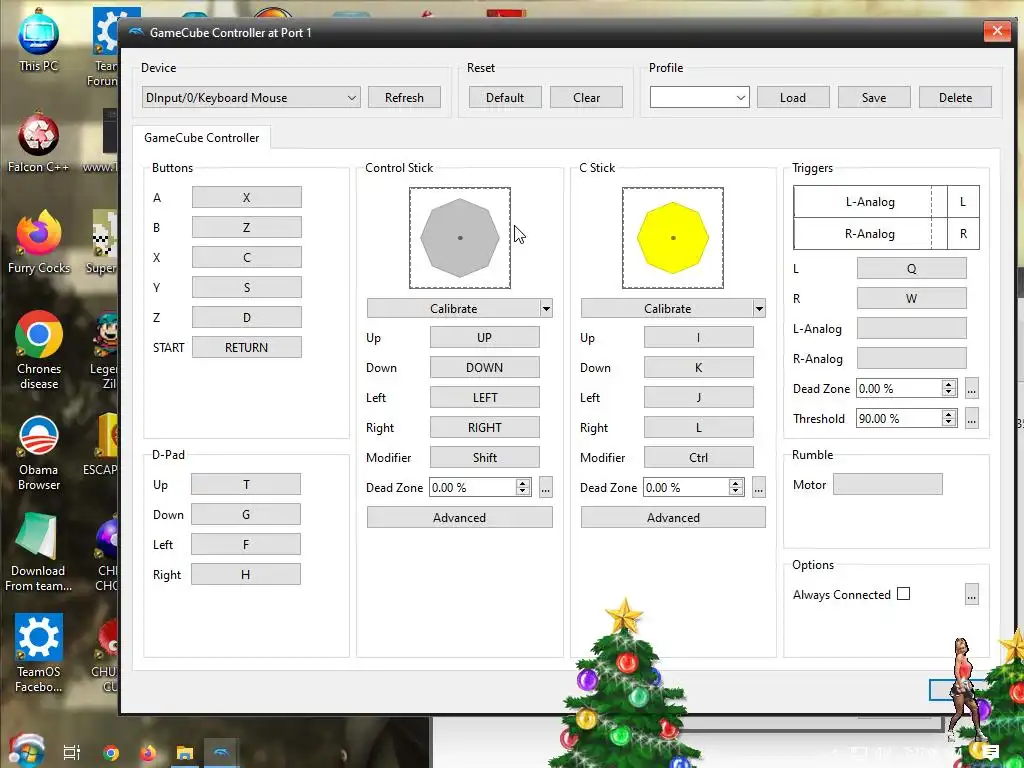Rebind the A button mapping X
Image resolution: width=1024 pixels, height=768 pixels.
[247, 197]
